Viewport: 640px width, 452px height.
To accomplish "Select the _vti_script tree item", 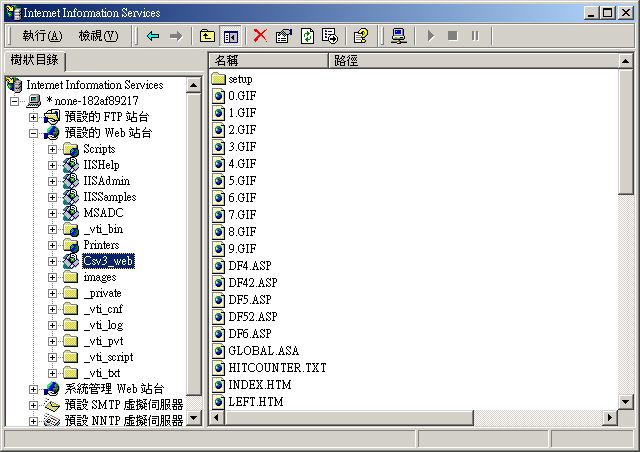I will tap(109, 357).
